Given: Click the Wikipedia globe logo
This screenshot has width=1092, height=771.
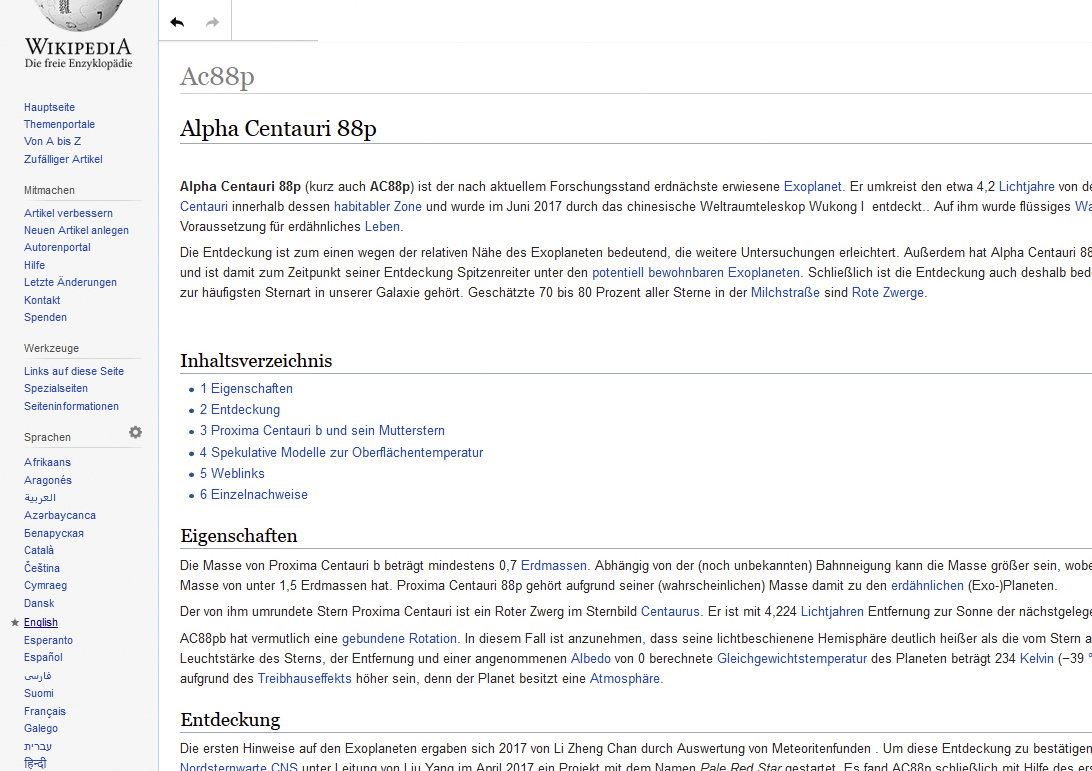Looking at the screenshot, I should [x=78, y=14].
